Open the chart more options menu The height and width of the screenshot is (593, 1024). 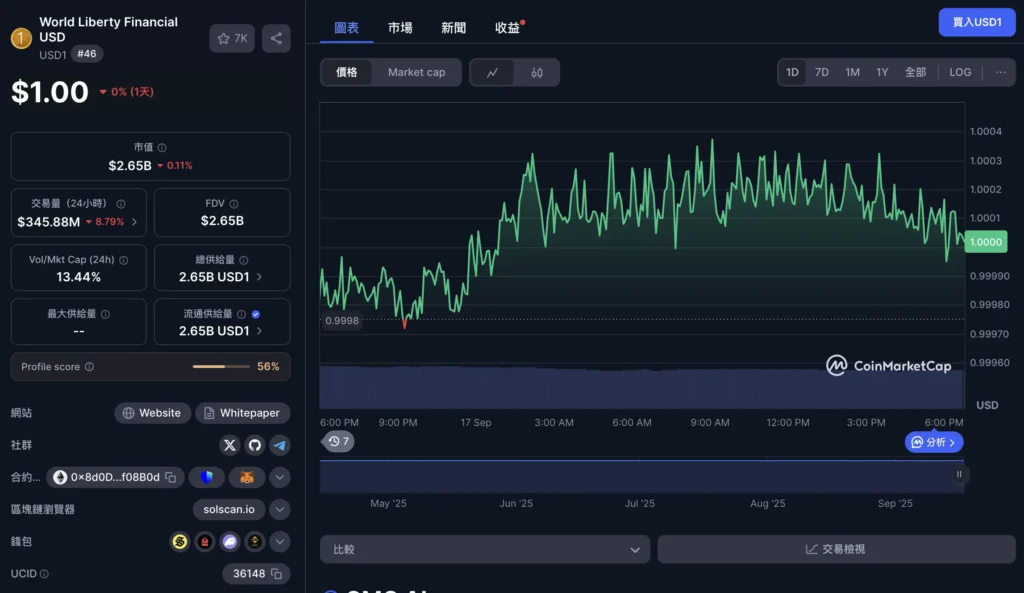(x=1000, y=72)
